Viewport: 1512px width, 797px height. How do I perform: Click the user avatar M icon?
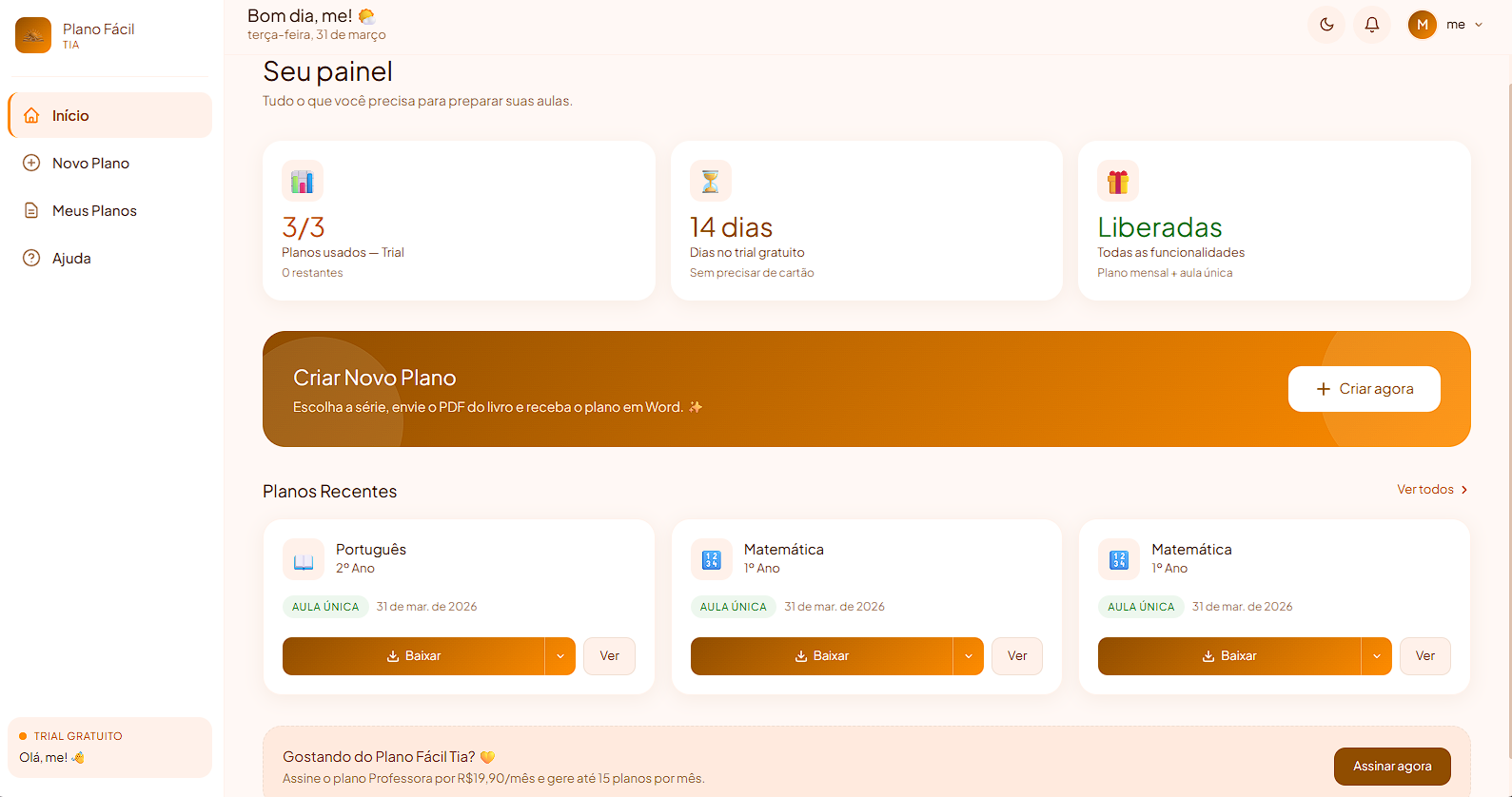1423,25
